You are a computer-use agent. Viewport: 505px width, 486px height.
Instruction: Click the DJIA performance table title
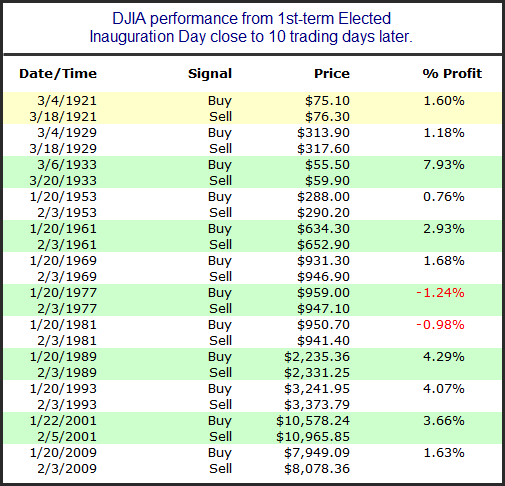[x=251, y=27]
